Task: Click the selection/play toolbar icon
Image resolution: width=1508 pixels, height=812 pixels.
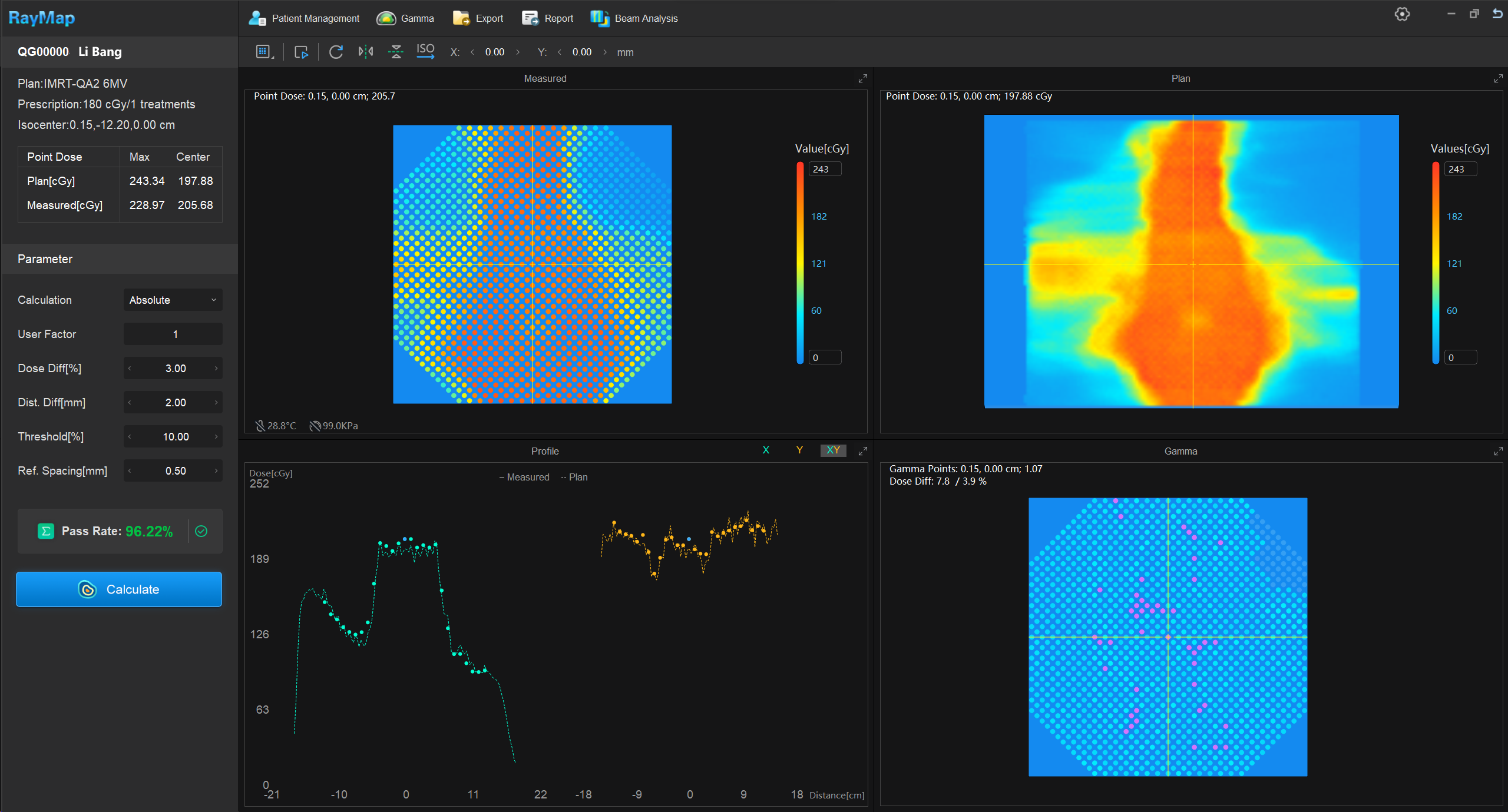Action: point(301,52)
